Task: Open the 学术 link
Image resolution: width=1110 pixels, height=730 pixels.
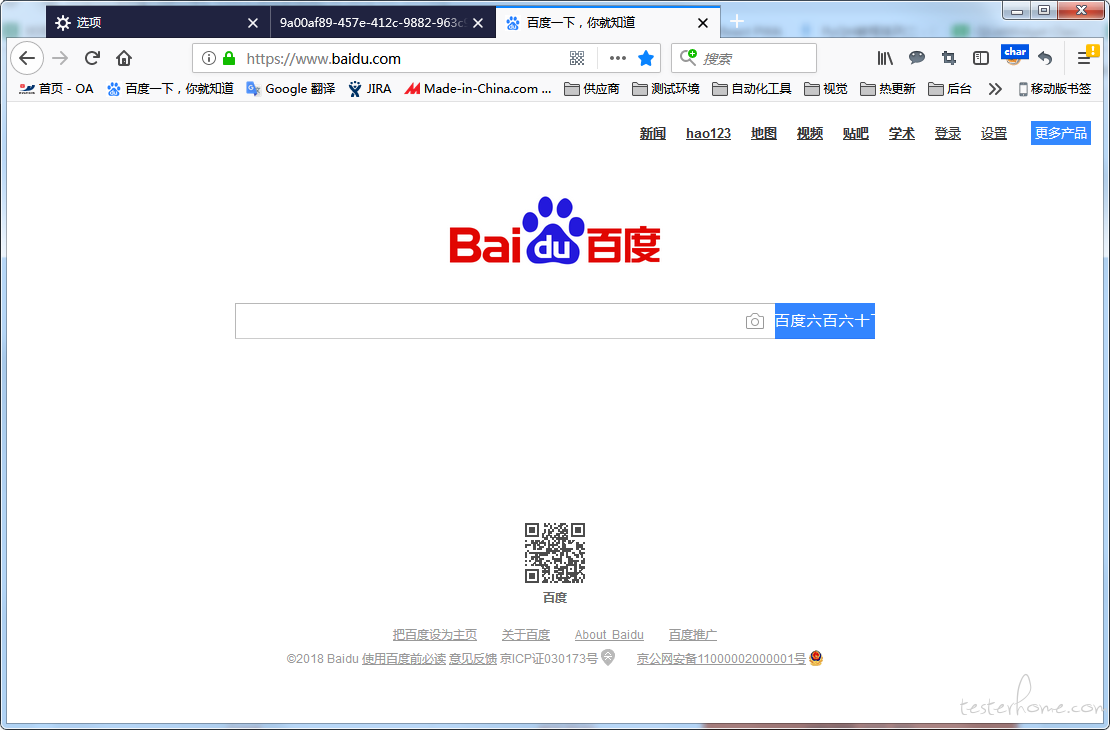Action: click(x=902, y=133)
